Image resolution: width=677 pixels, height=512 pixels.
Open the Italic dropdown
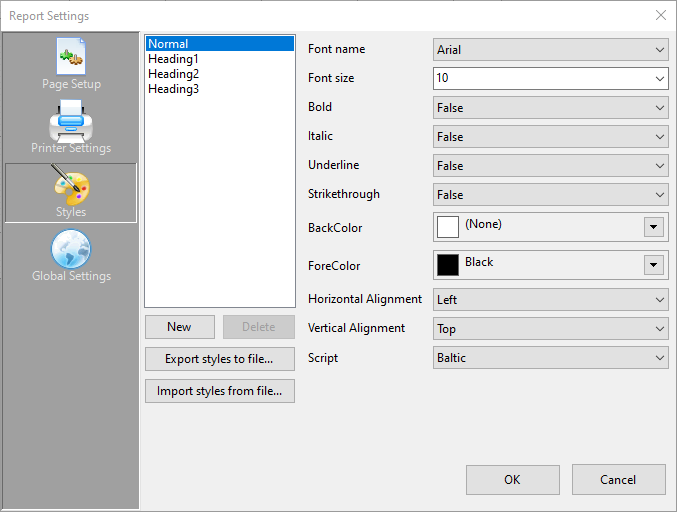pos(550,136)
